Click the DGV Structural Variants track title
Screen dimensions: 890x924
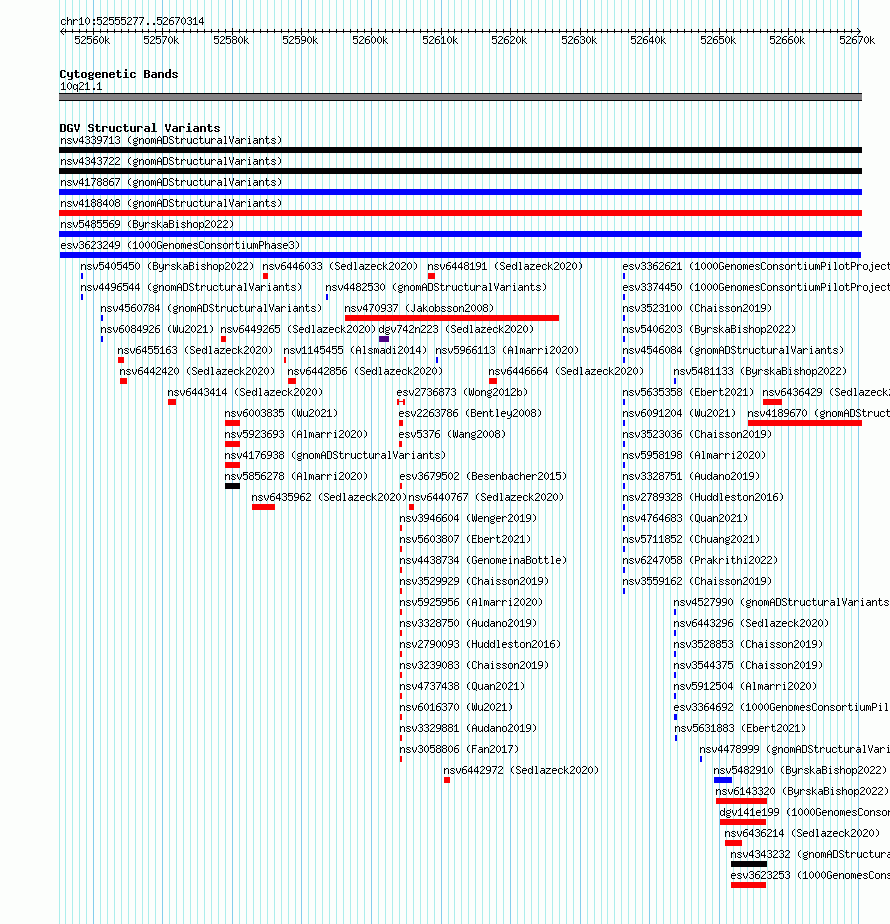140,128
